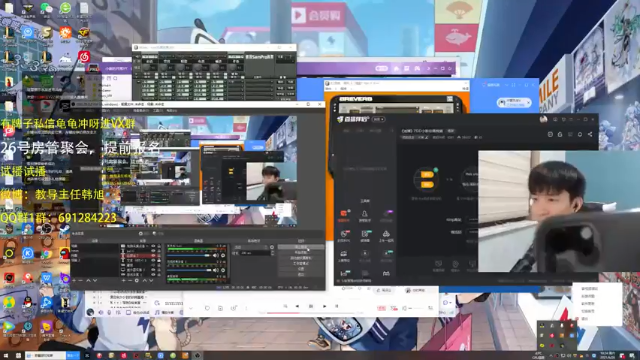Open Chrome desktop shortcut
This screenshot has height=360, width=640.
(x=47, y=253)
